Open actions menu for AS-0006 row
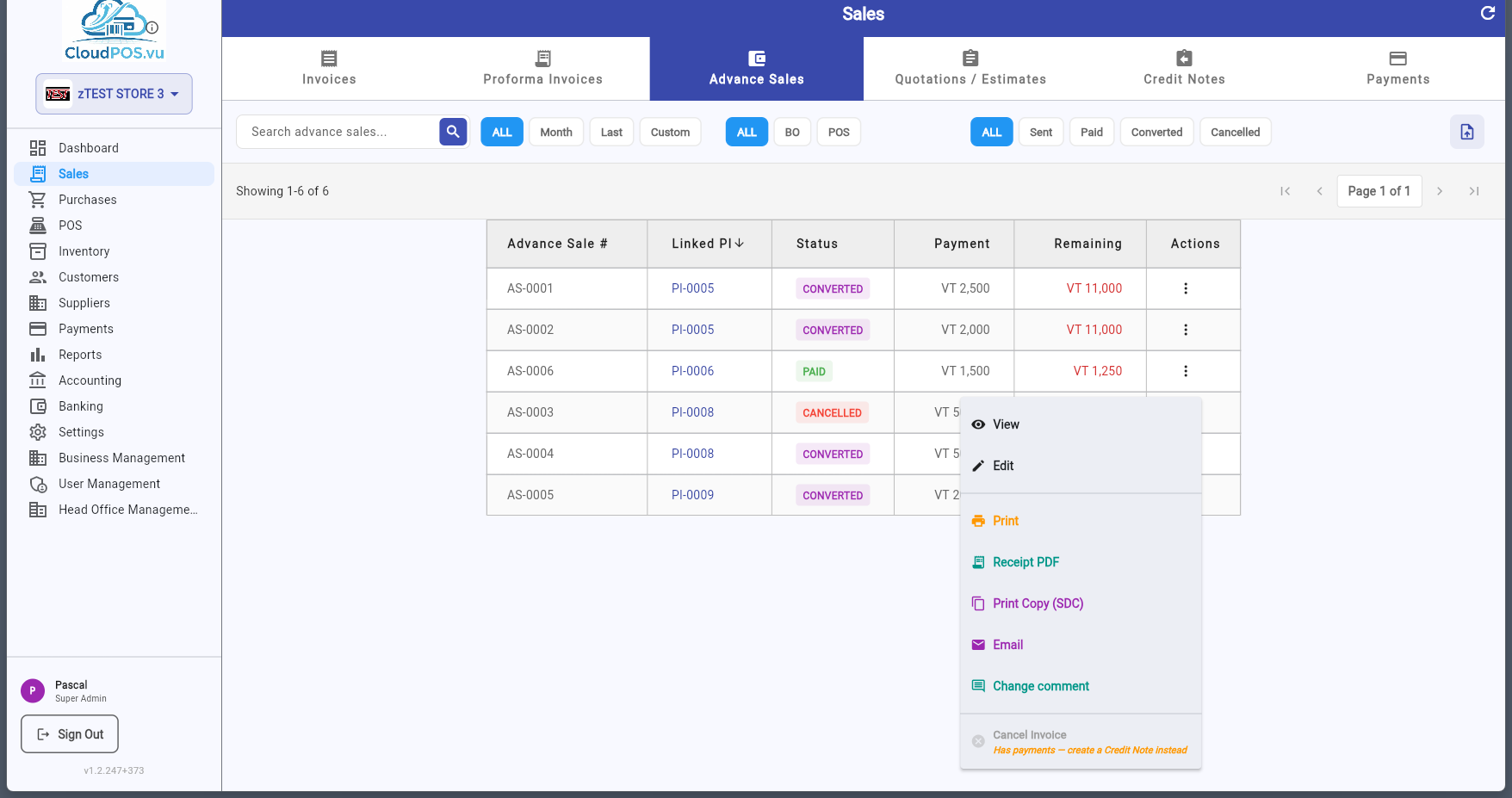 tap(1186, 371)
